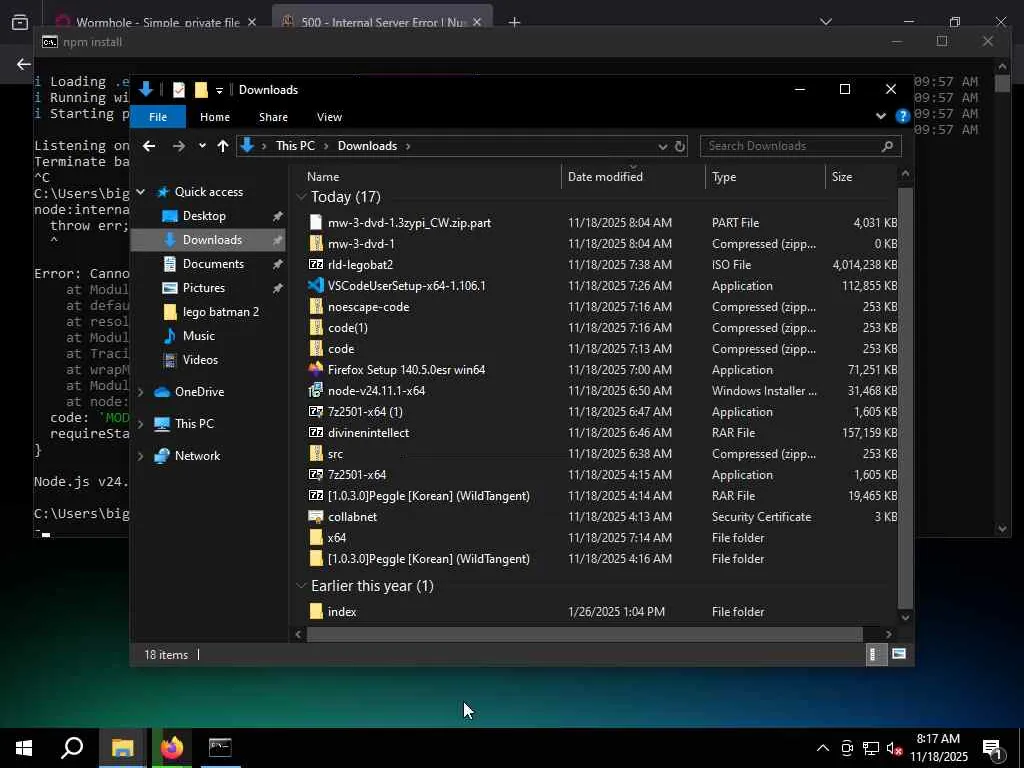The height and width of the screenshot is (768, 1024).
Task: Click the mw-3-dvd-1.3zypi_CW.zip.part file icon
Action: click(x=316, y=223)
